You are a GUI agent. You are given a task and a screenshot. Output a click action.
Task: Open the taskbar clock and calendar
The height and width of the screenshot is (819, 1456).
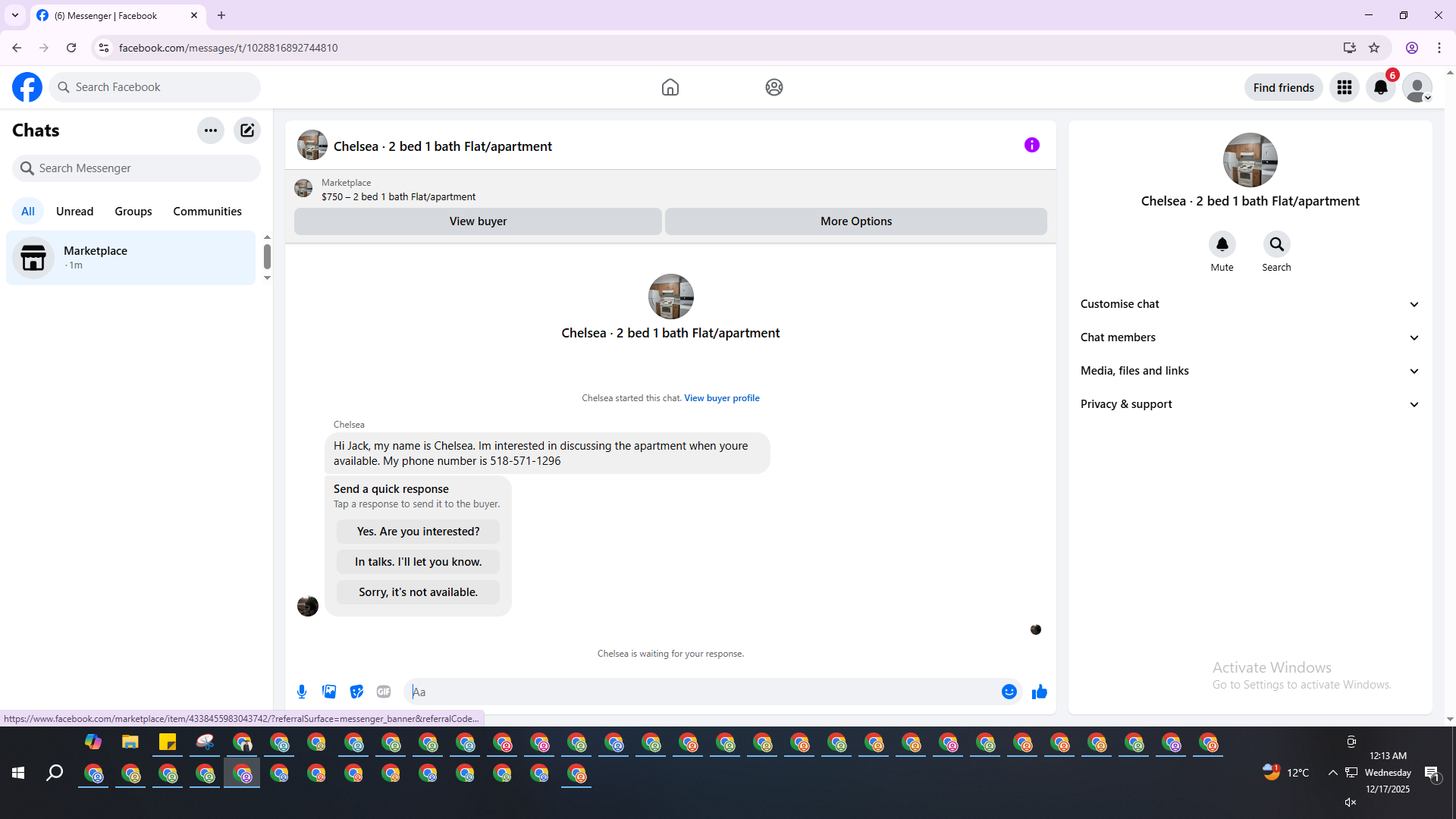pyautogui.click(x=1388, y=773)
